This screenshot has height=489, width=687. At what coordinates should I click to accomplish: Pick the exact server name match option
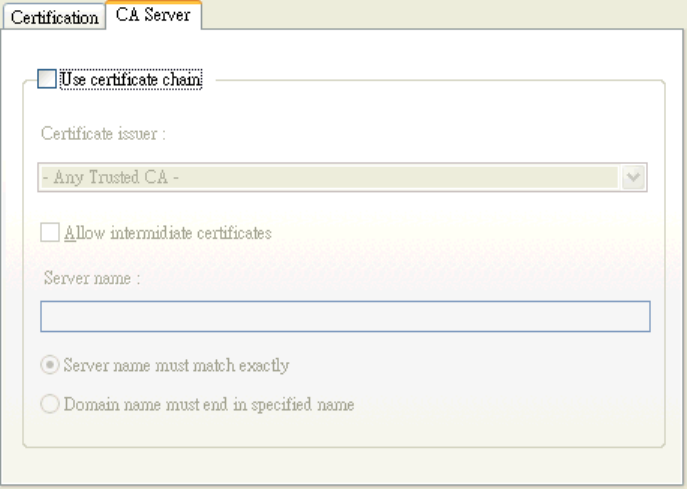coord(49,365)
